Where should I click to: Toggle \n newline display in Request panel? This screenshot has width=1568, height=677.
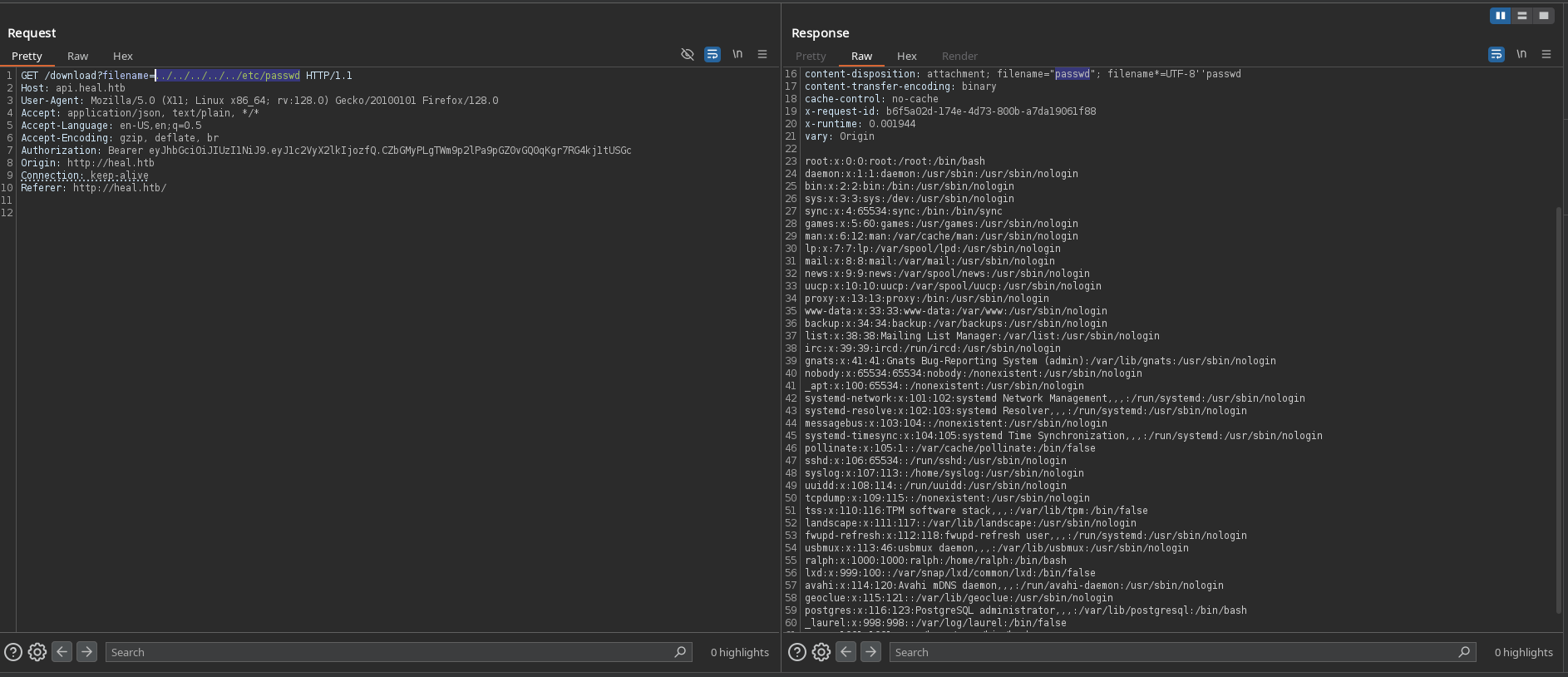(x=737, y=54)
